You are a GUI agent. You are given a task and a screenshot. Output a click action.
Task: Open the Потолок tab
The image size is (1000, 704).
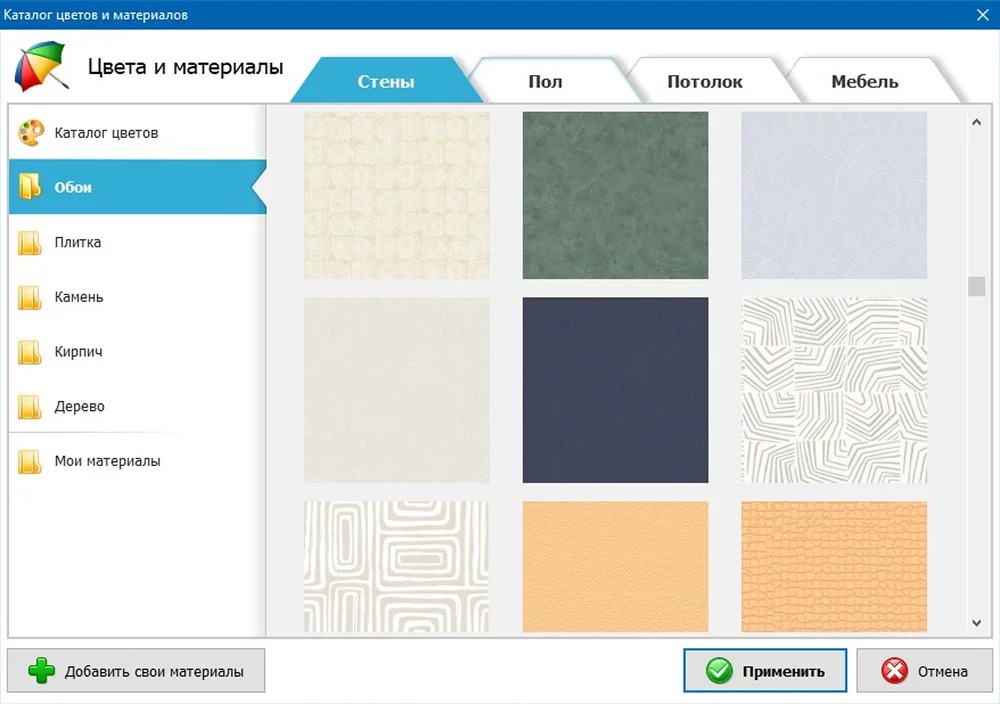click(705, 82)
